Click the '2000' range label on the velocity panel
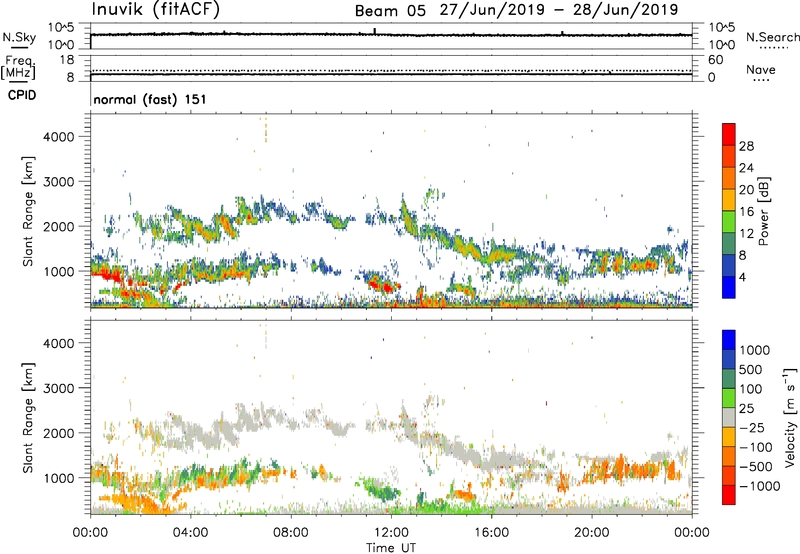The height and width of the screenshot is (554, 800). pyautogui.click(x=59, y=433)
